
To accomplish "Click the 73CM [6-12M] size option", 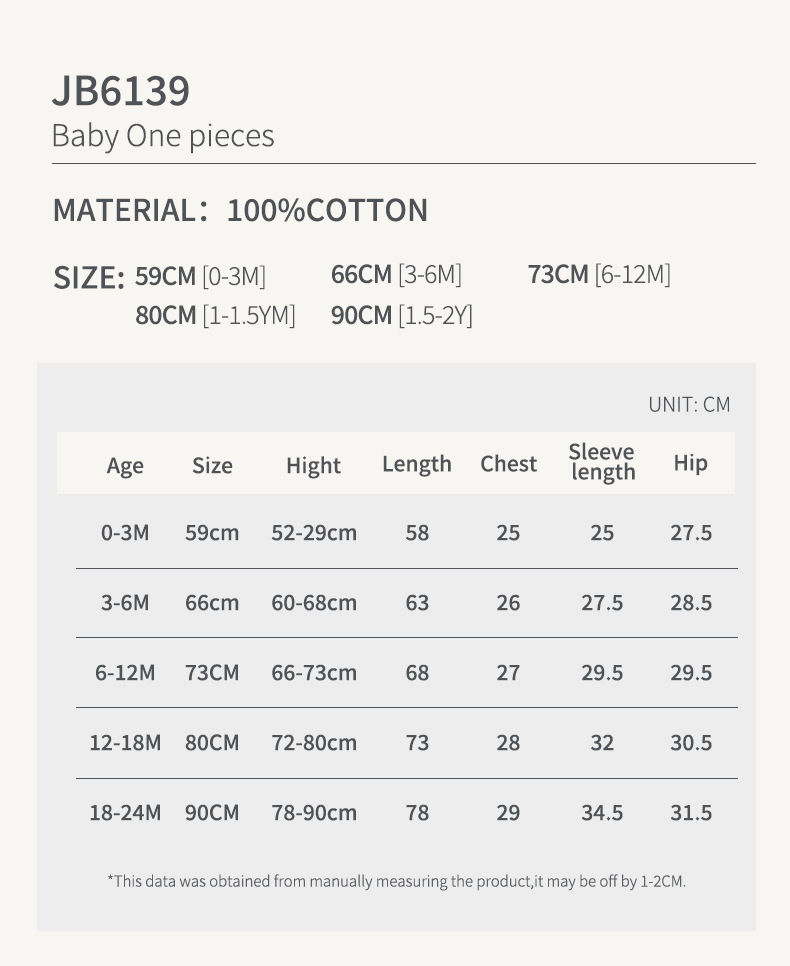I will click(x=599, y=275).
